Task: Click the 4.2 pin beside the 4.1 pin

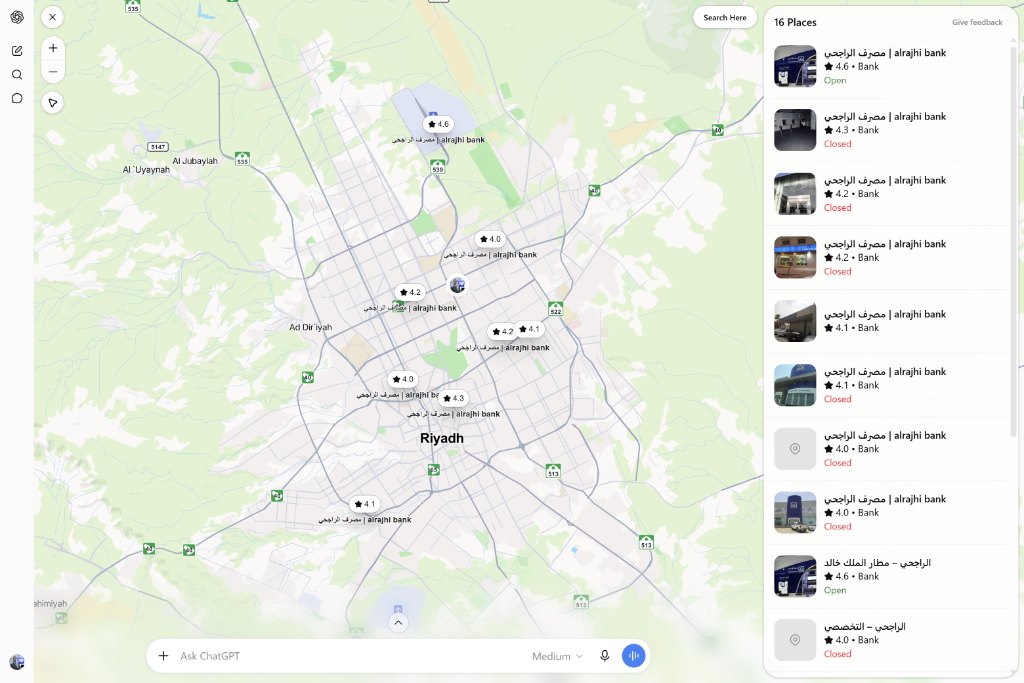Action: 502,332
